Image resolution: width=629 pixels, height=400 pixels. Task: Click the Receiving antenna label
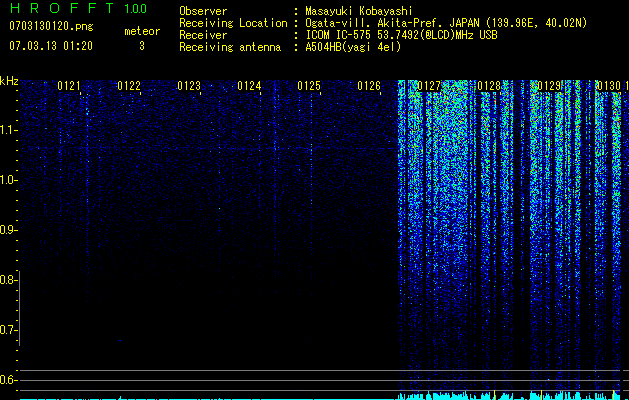click(x=230, y=47)
